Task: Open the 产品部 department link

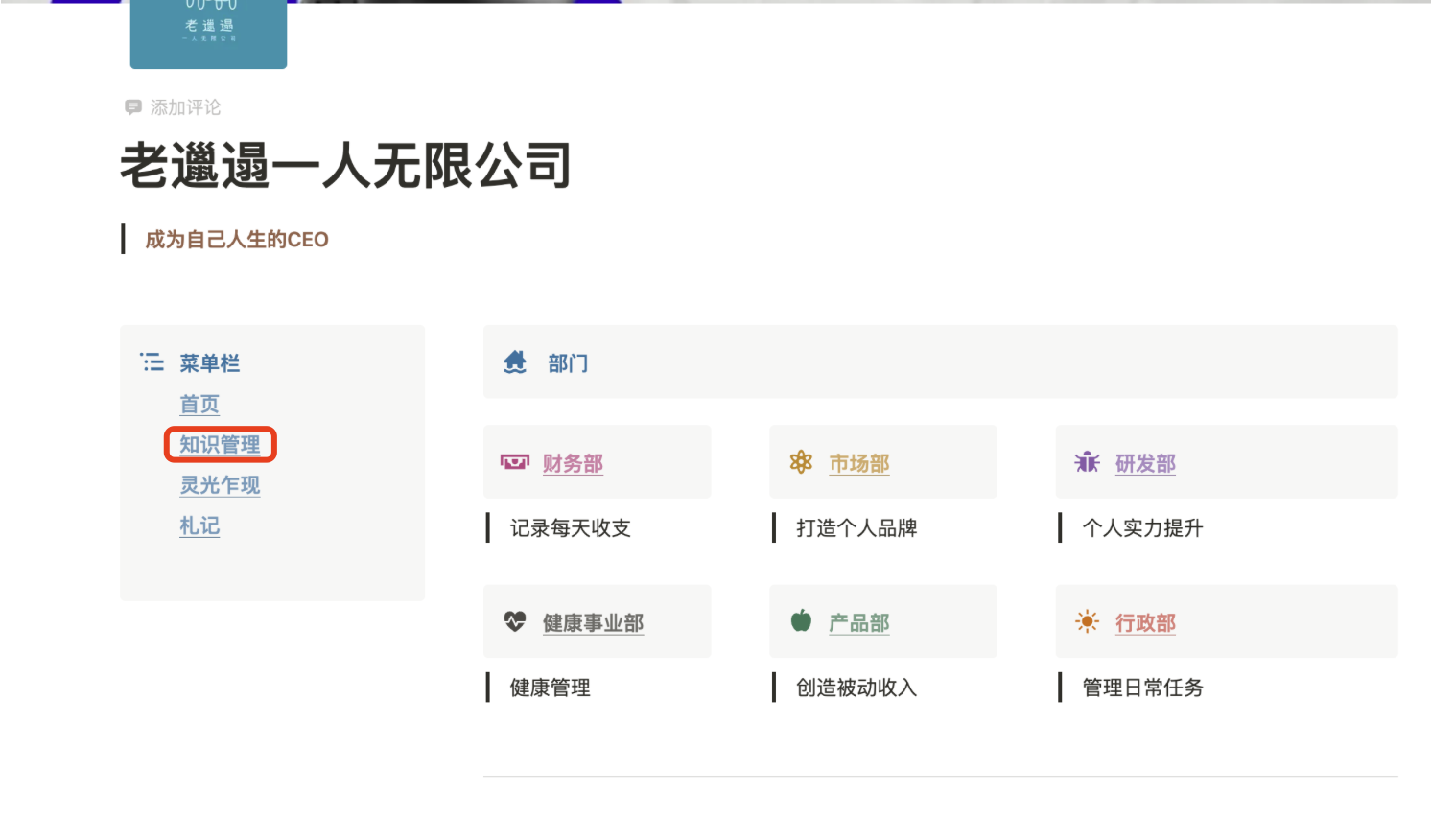Action: 859,622
